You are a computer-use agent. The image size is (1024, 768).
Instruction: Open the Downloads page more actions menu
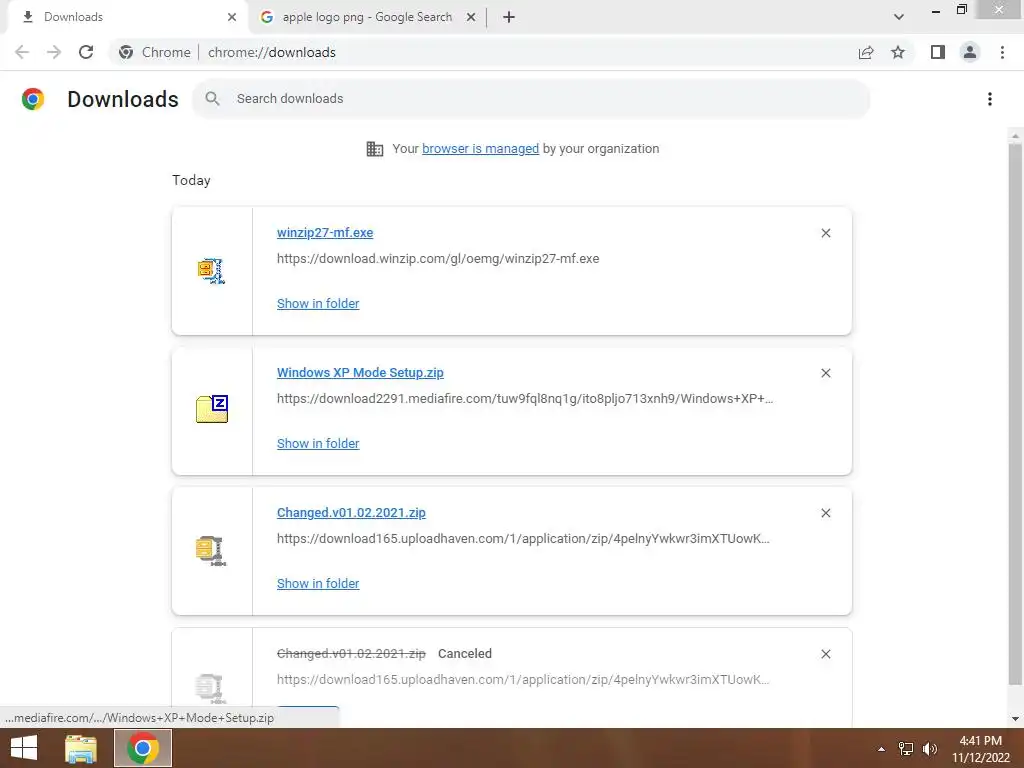[x=990, y=99]
